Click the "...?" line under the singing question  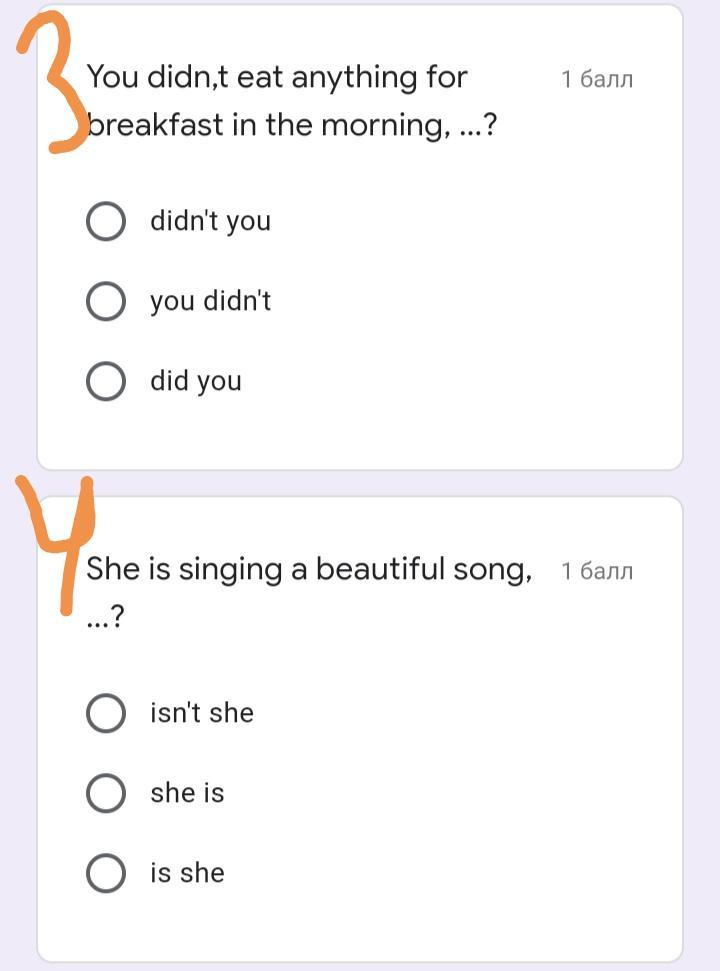[x=105, y=617]
